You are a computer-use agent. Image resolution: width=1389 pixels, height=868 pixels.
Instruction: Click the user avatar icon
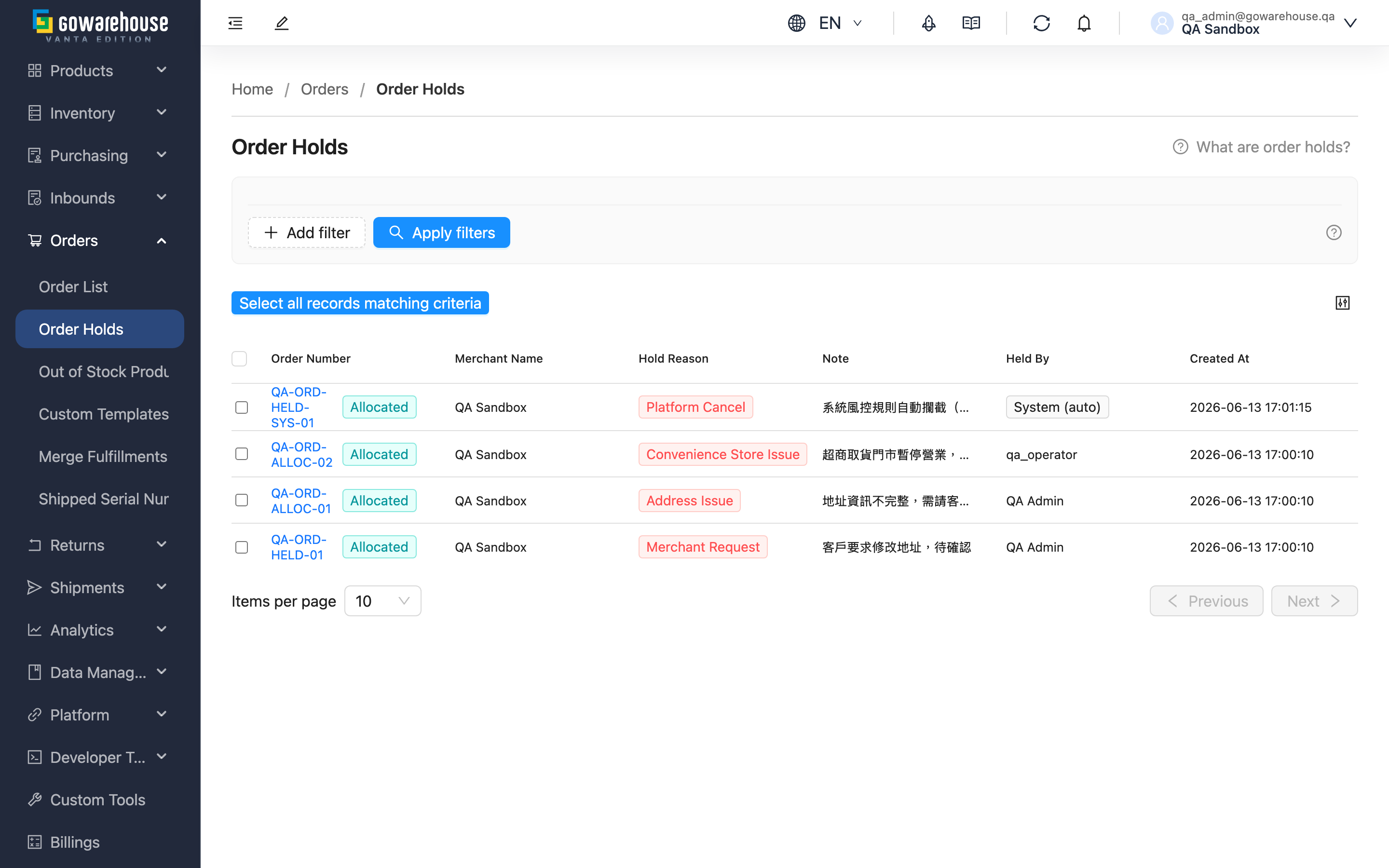pyautogui.click(x=1162, y=23)
